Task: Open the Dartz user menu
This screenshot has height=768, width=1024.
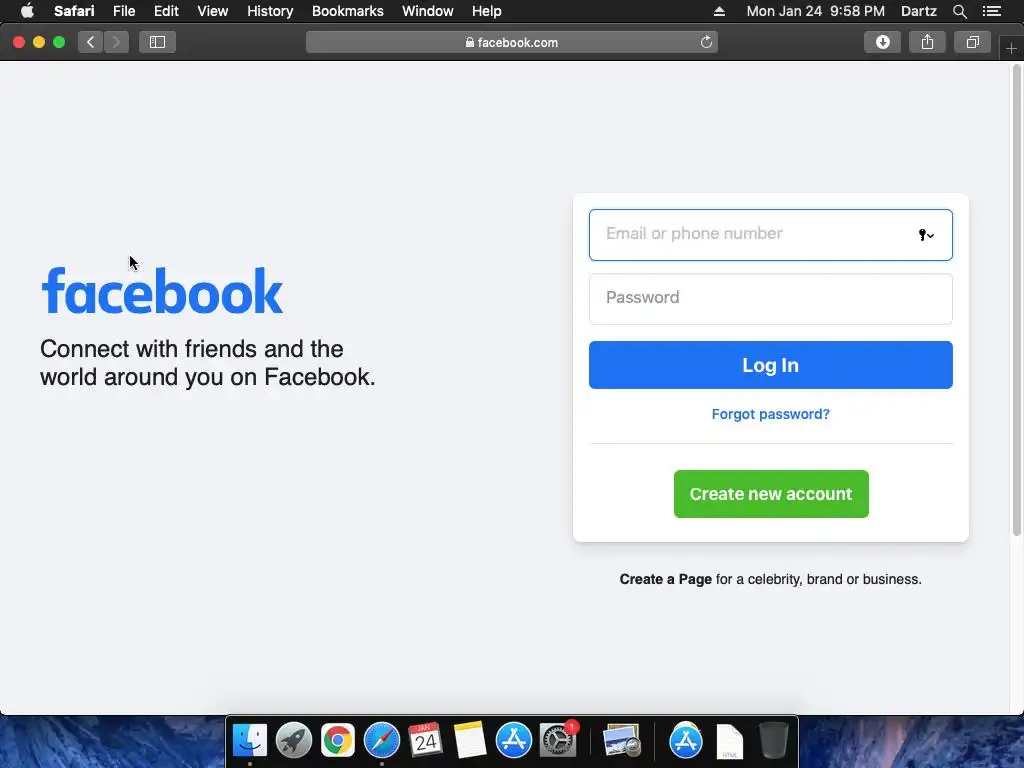Action: (x=918, y=11)
